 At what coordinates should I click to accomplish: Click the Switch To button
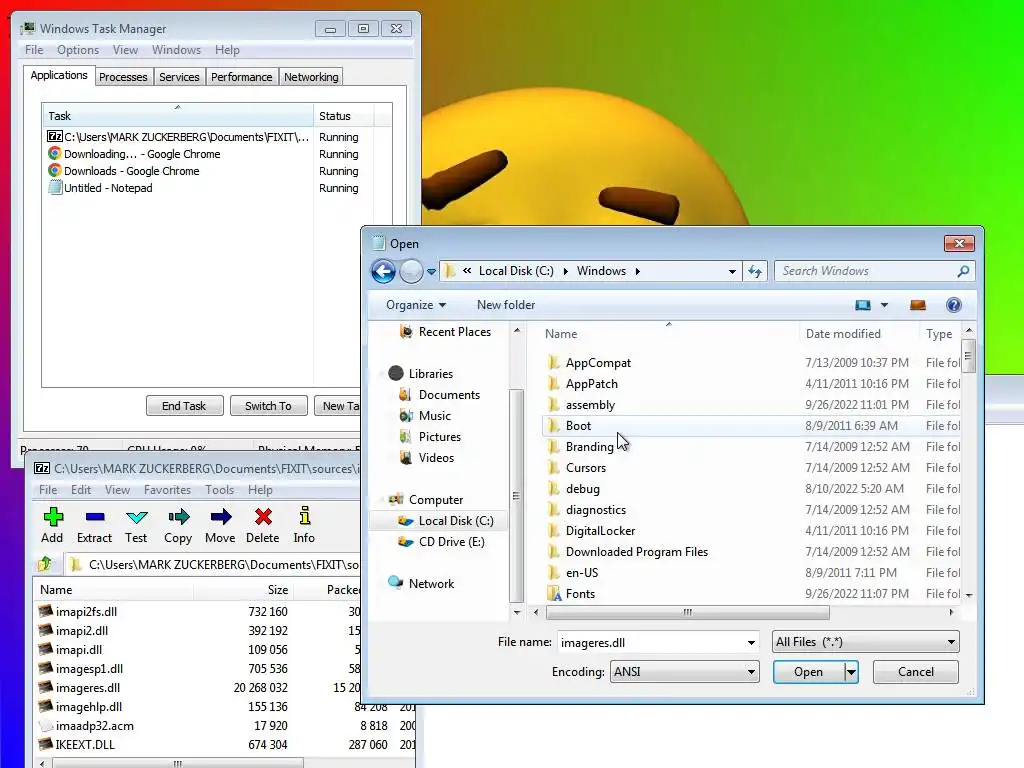point(268,406)
